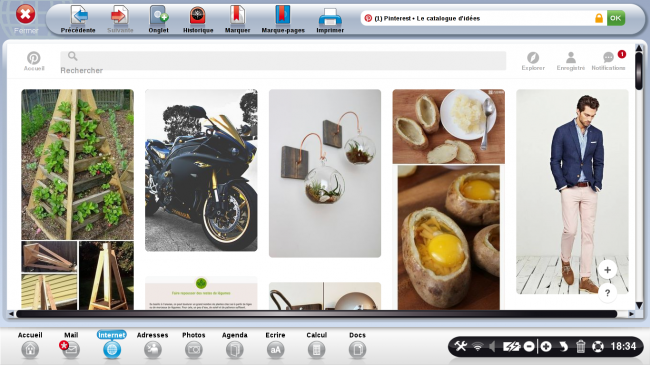Click the vertical scrollbar down arrow
The height and width of the screenshot is (365, 650).
(639, 305)
